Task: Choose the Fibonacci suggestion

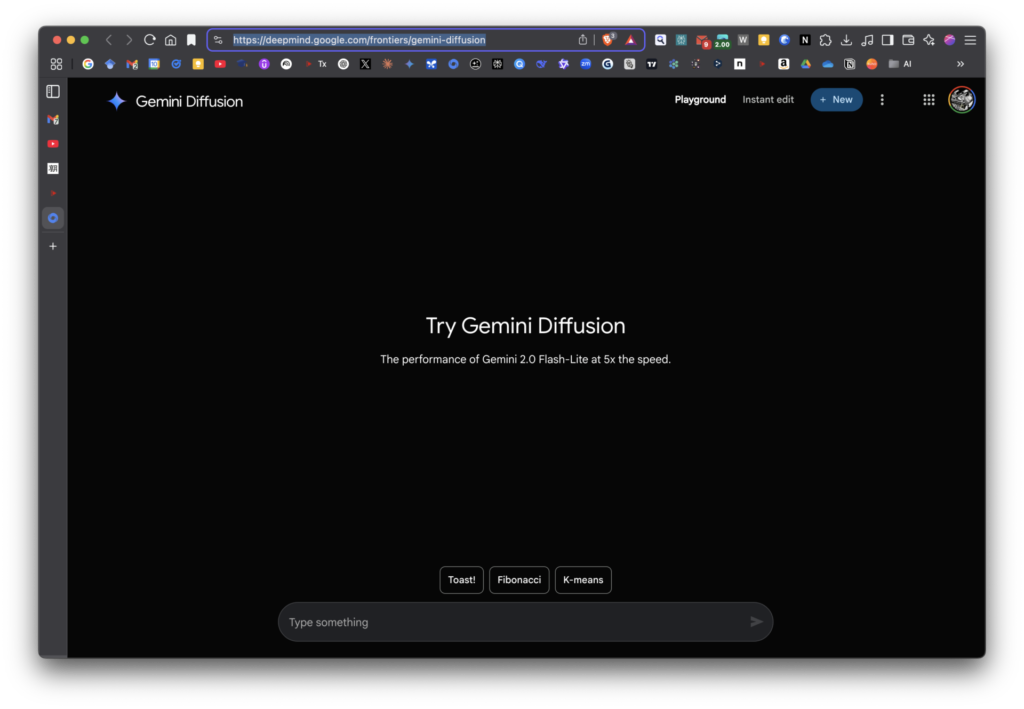Action: point(519,580)
